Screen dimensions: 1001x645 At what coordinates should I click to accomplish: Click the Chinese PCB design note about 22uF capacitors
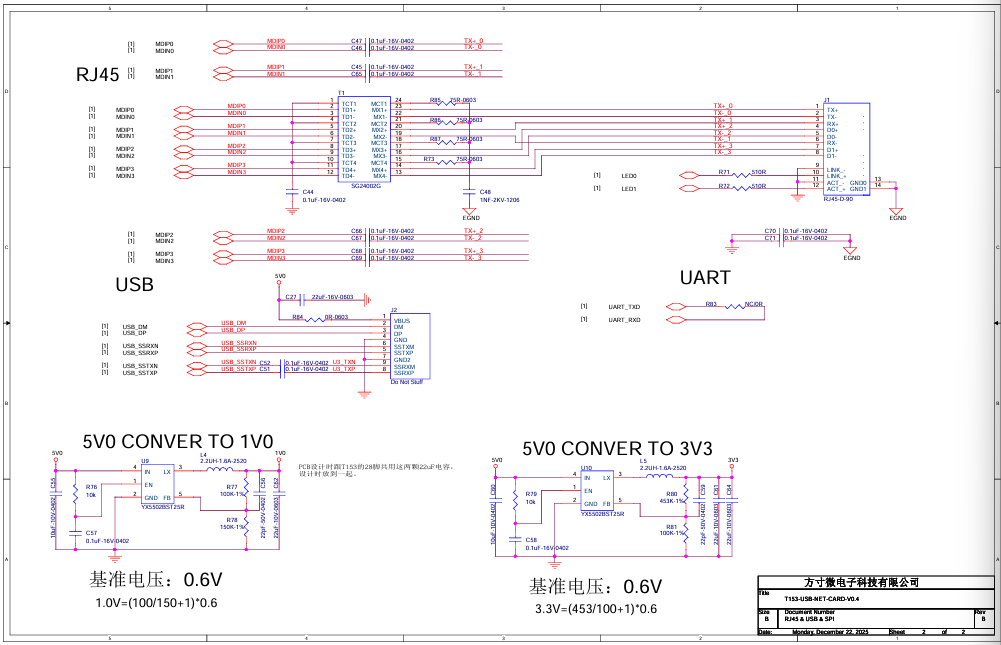[x=376, y=471]
